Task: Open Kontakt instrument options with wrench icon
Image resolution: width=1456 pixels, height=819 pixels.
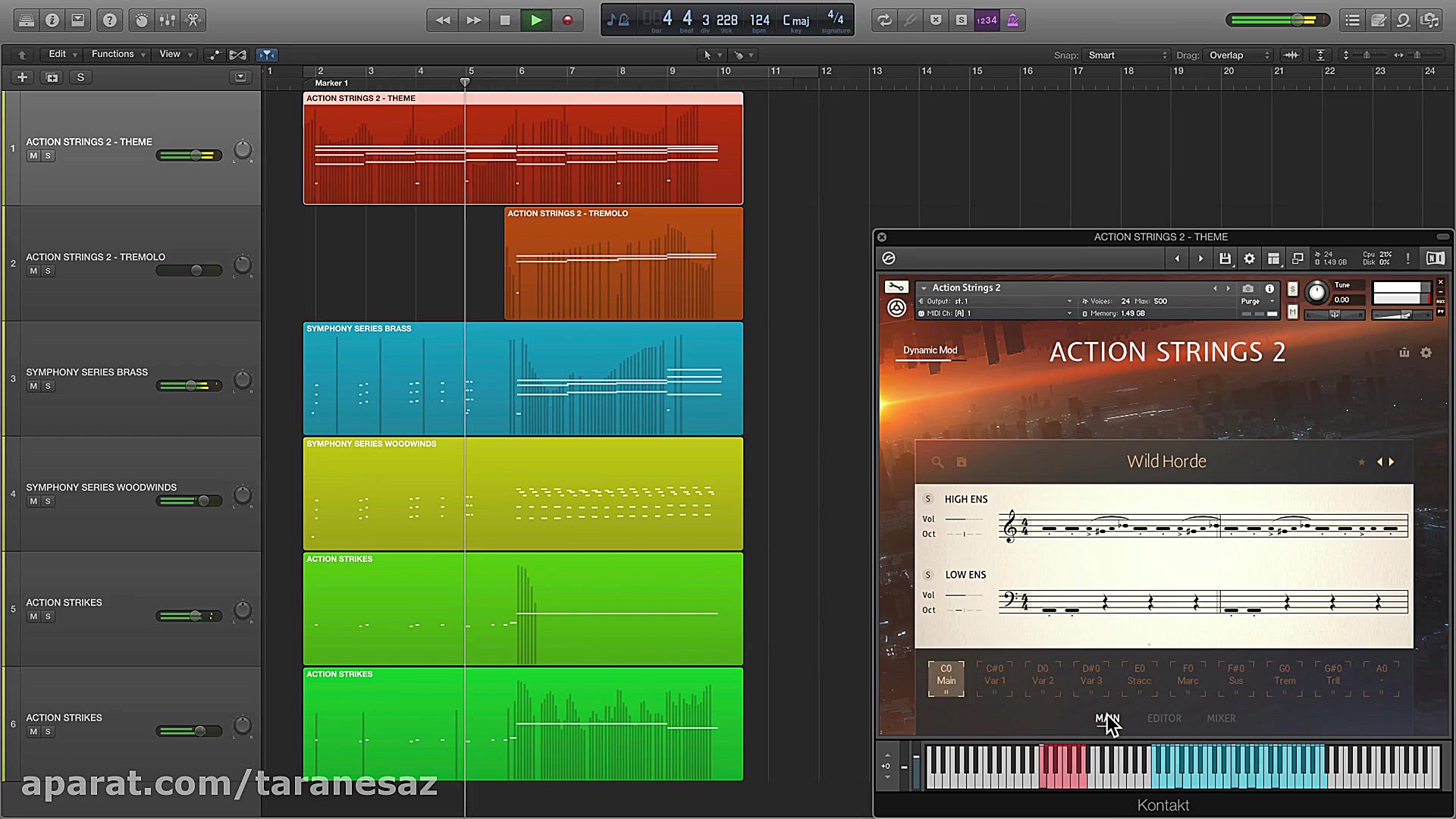Action: pyautogui.click(x=896, y=287)
